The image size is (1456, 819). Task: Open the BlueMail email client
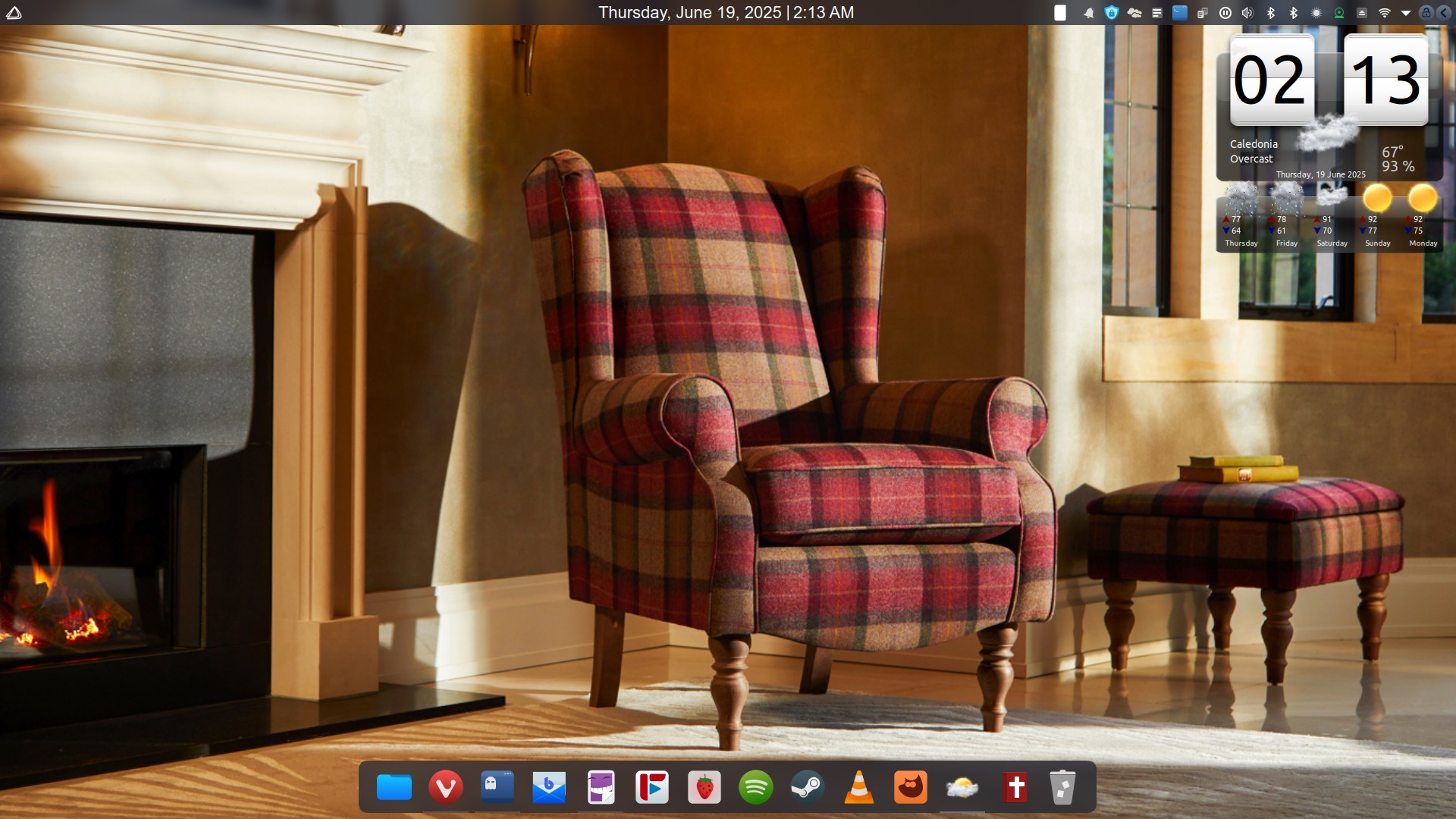(x=548, y=787)
